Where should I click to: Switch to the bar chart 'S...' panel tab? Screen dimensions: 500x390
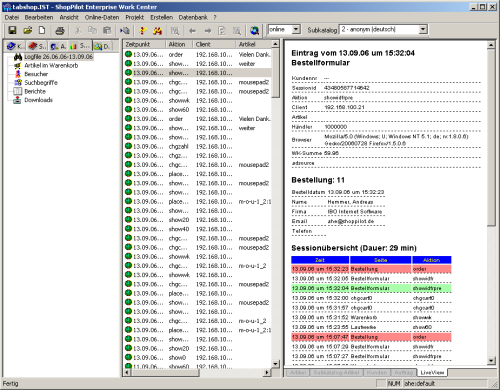80,46
